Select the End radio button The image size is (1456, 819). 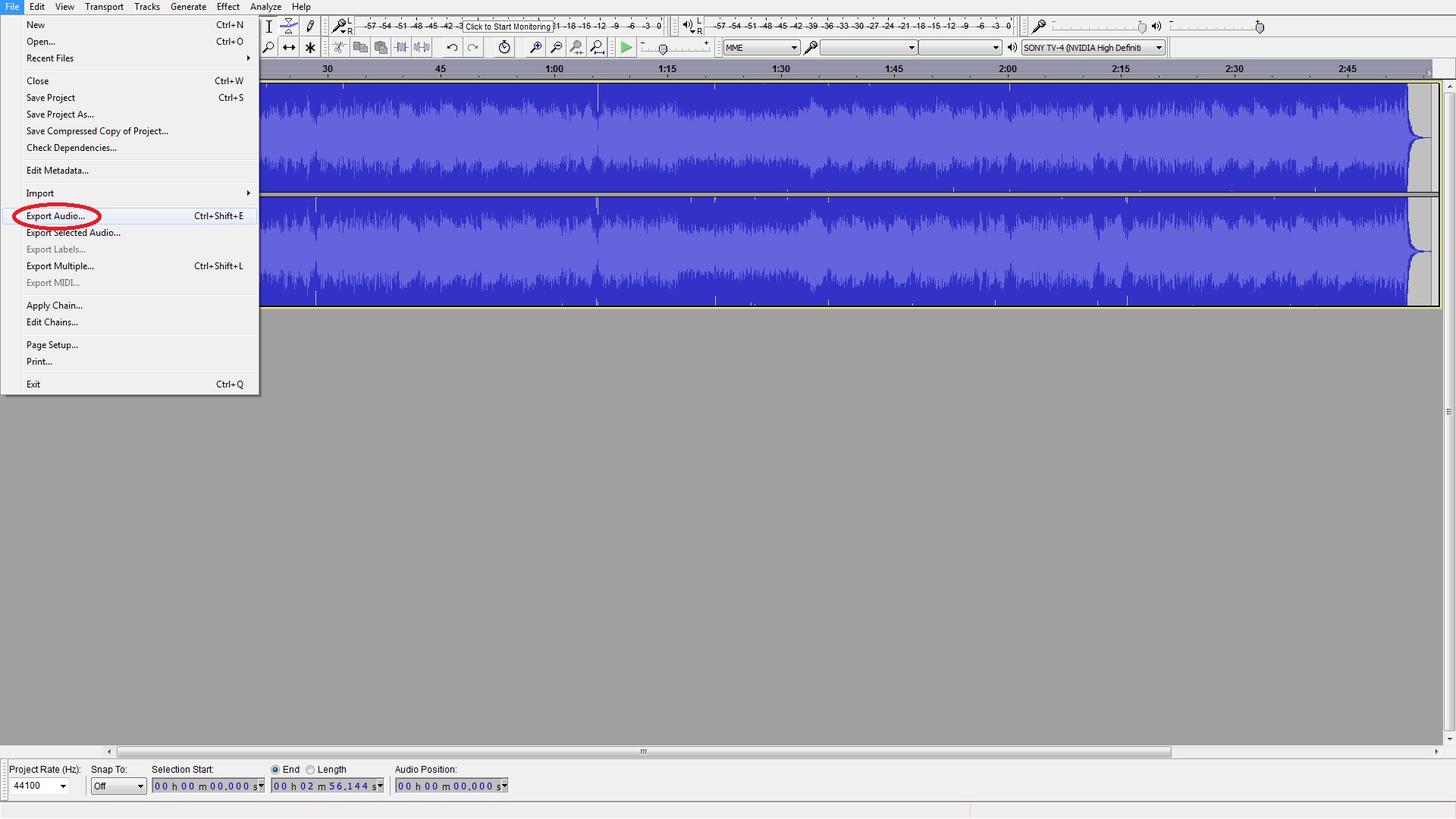click(276, 770)
